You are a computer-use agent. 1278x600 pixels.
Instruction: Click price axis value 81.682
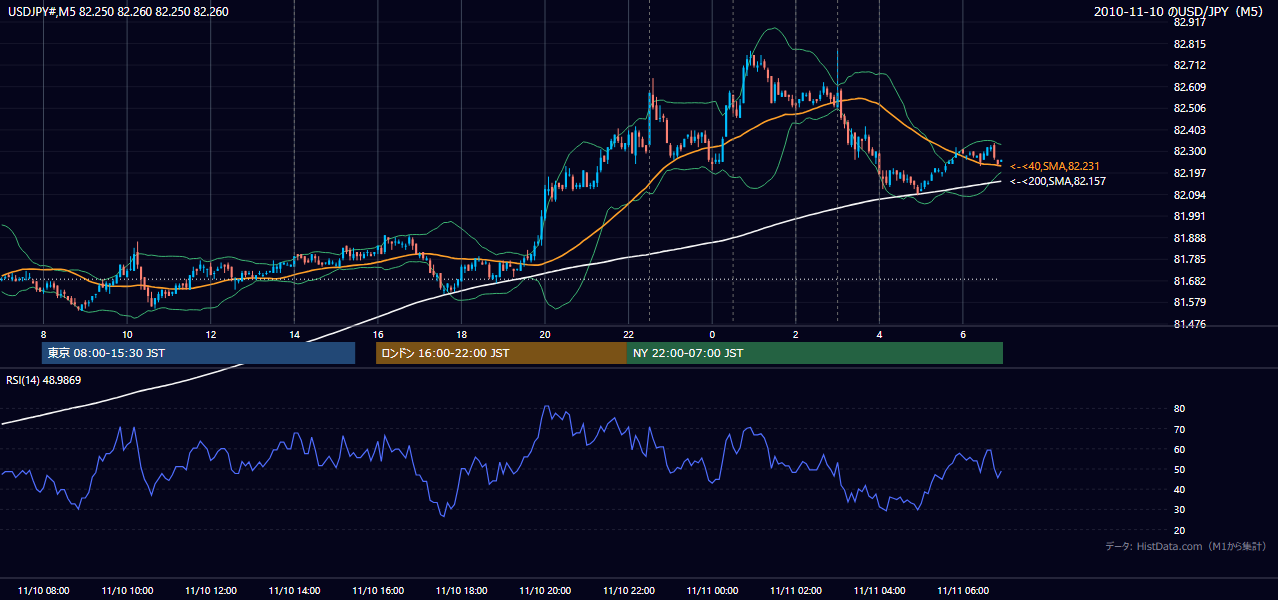pyautogui.click(x=1189, y=281)
